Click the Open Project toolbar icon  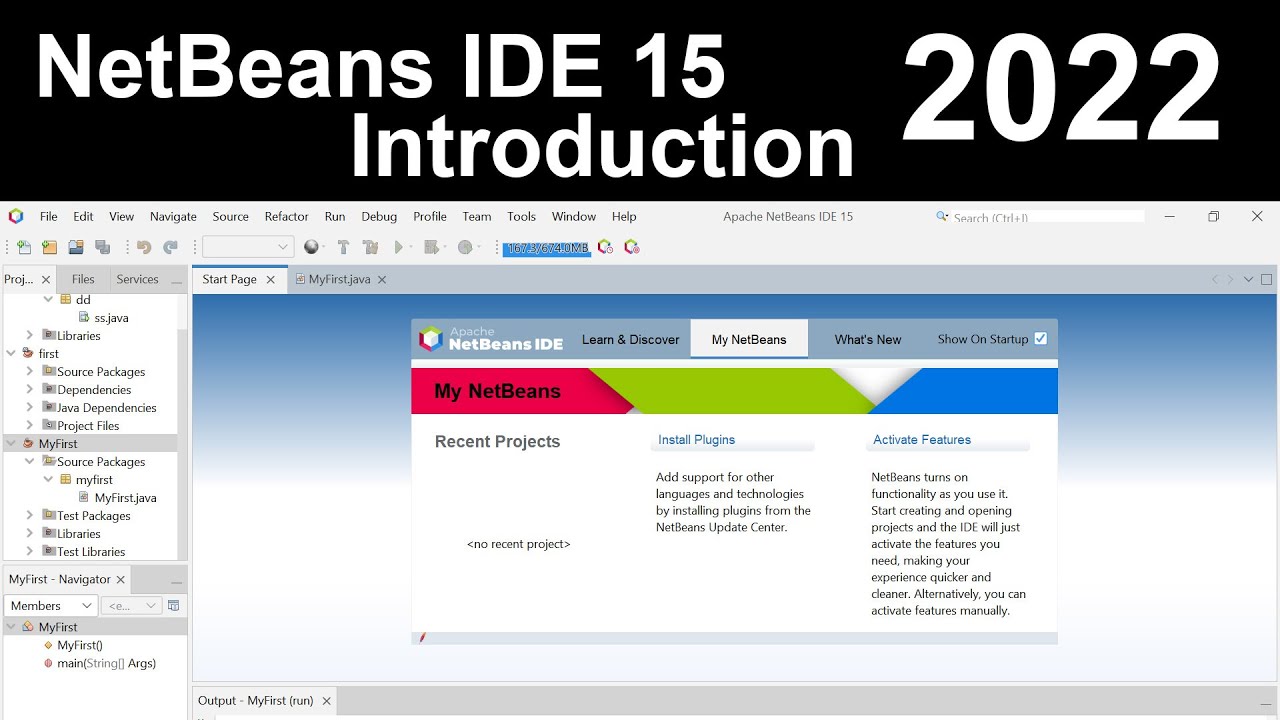pyautogui.click(x=75, y=246)
